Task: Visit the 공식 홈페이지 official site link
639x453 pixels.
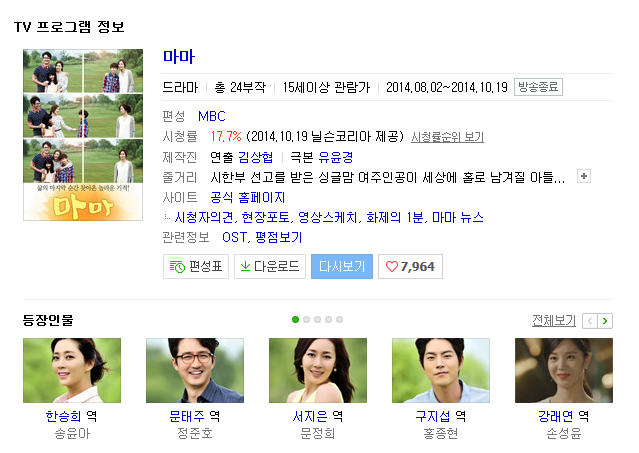Action: pos(247,197)
